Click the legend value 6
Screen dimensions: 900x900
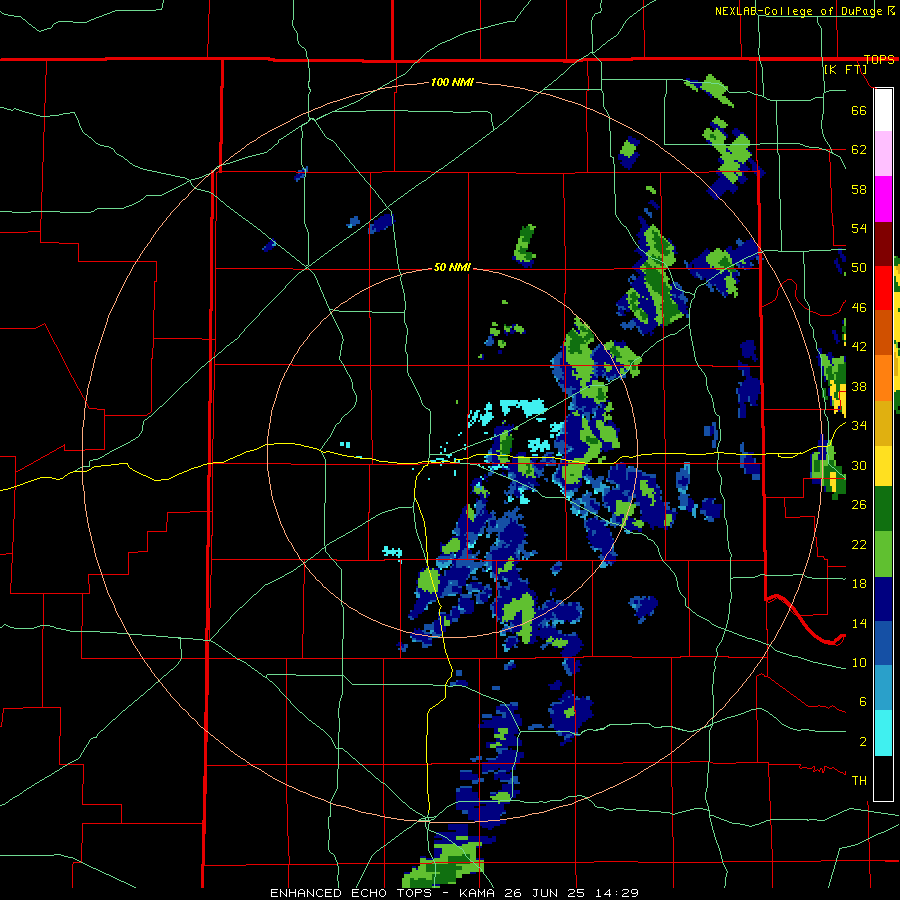click(863, 702)
